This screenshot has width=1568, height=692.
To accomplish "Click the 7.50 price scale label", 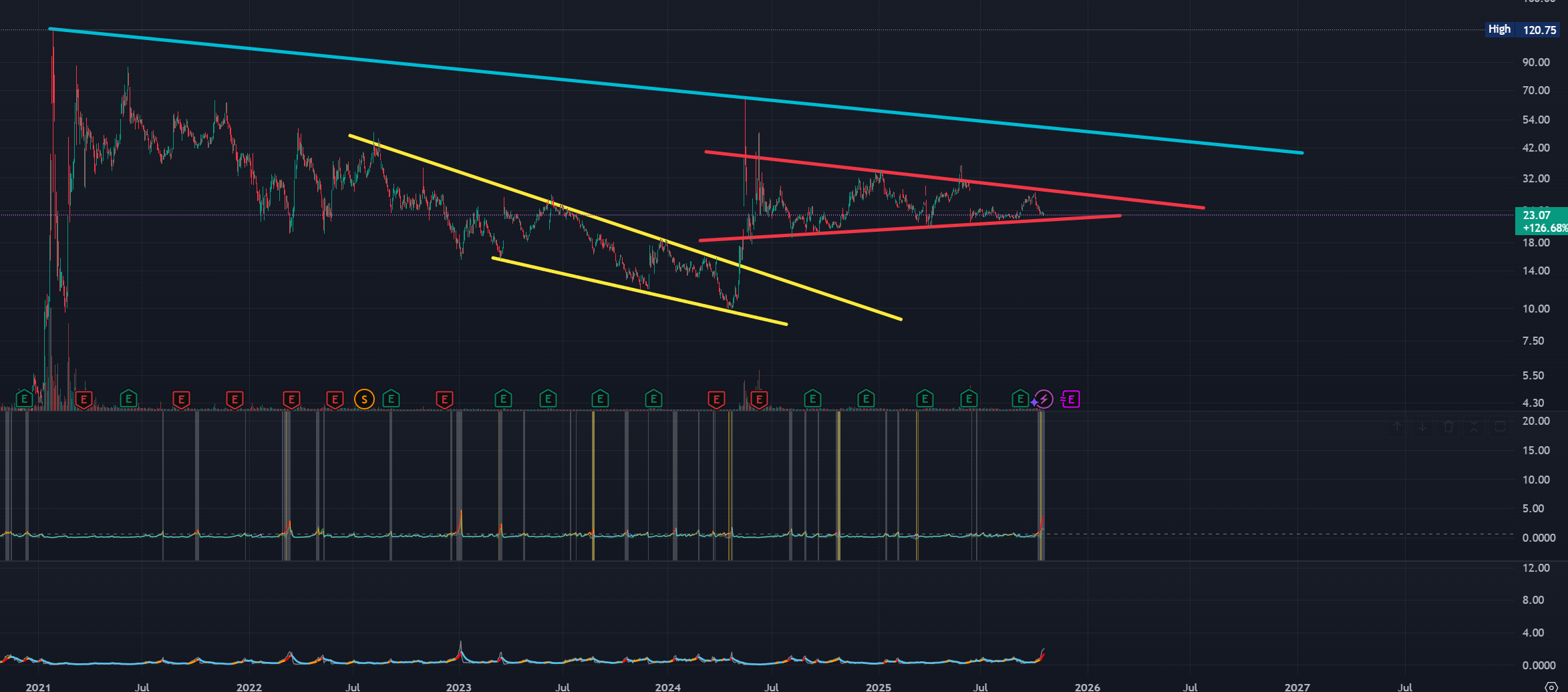I will pos(1533,341).
